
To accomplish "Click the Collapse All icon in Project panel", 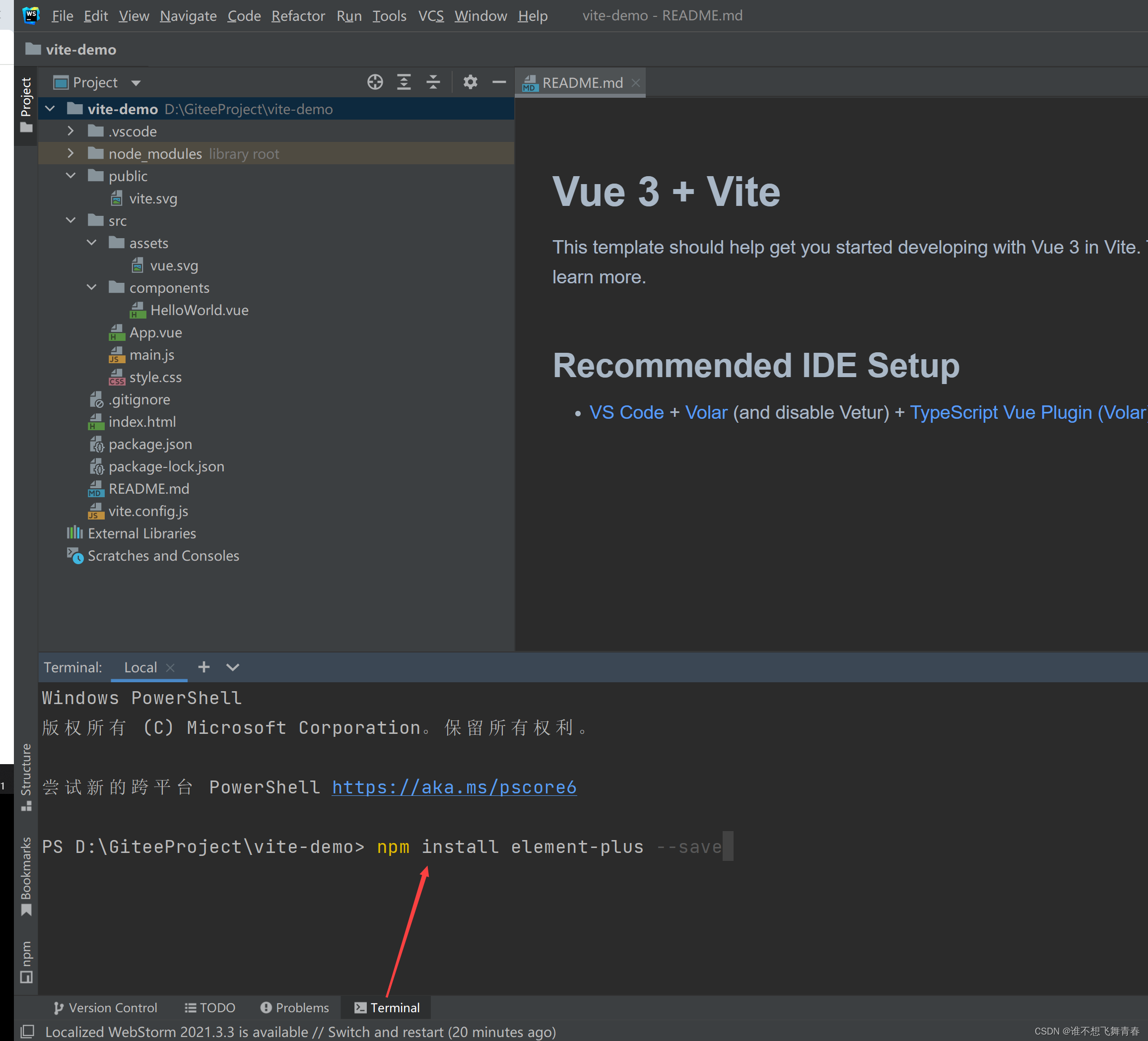I will point(433,82).
